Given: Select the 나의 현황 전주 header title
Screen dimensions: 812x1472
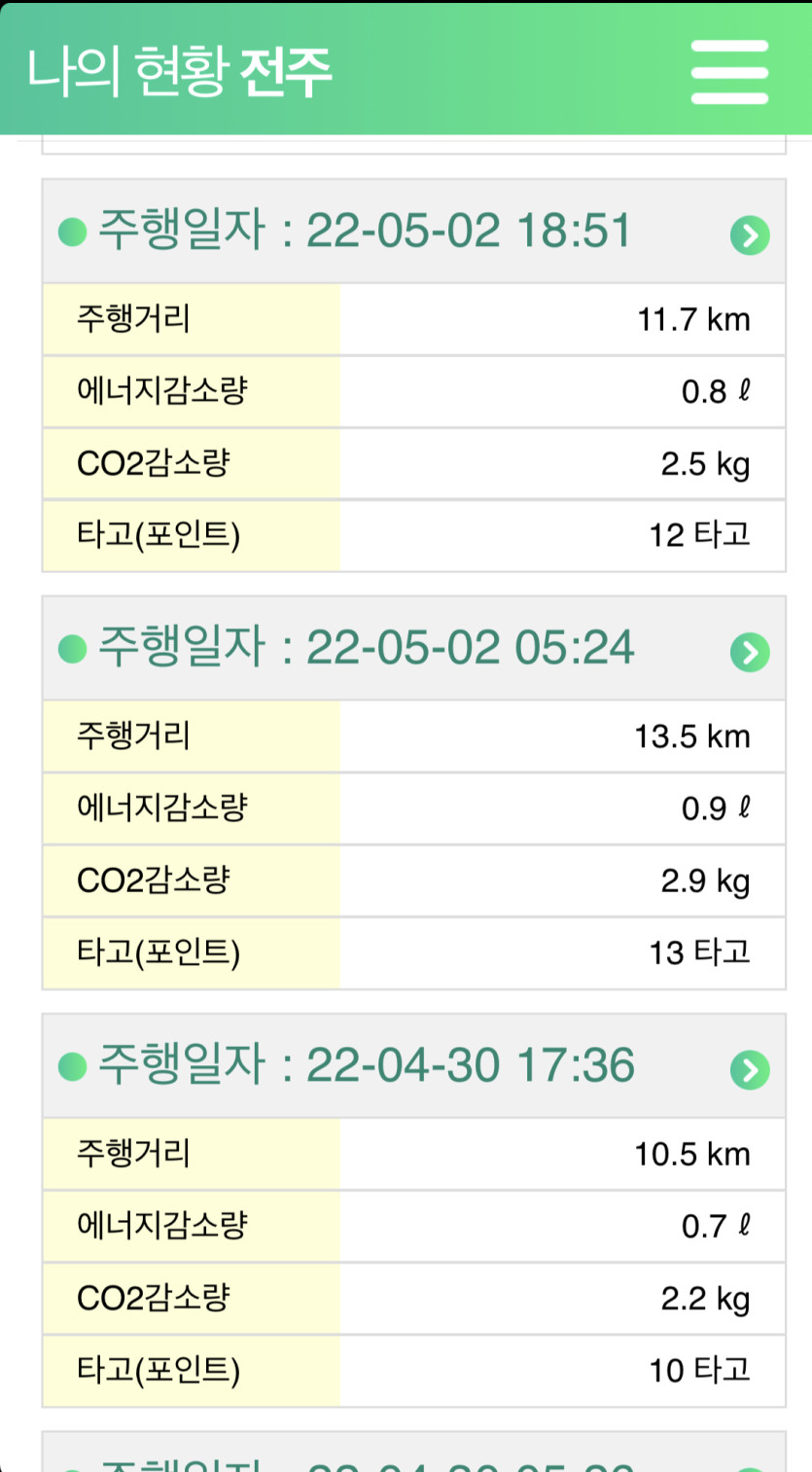Looking at the screenshot, I should [x=180, y=72].
